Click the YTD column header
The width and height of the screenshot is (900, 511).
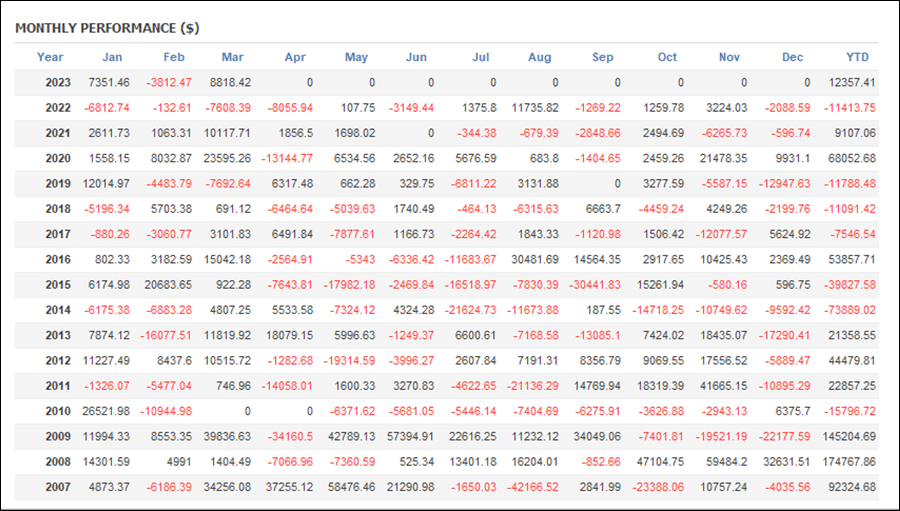[x=857, y=57]
